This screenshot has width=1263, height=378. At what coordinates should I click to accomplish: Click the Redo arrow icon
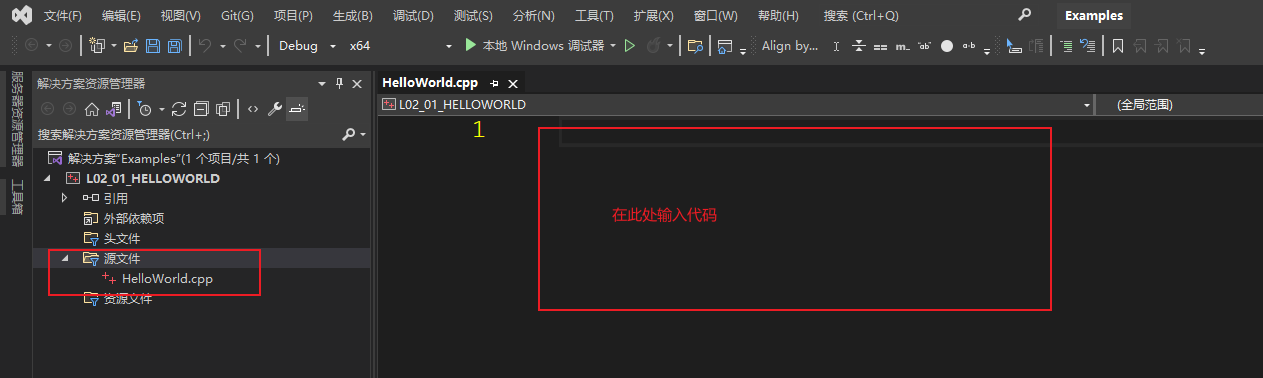point(240,46)
